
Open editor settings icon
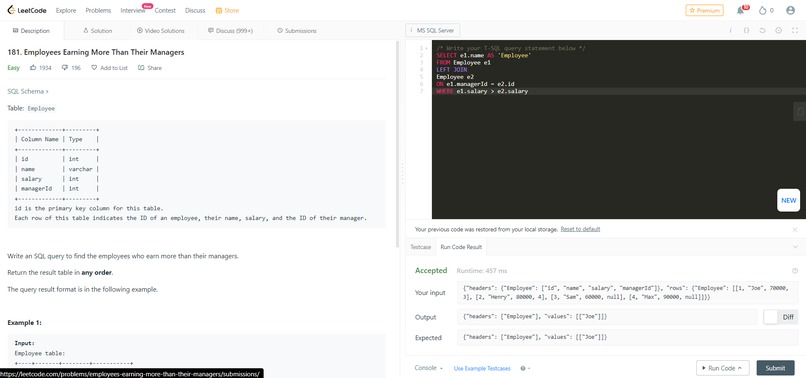tap(778, 30)
